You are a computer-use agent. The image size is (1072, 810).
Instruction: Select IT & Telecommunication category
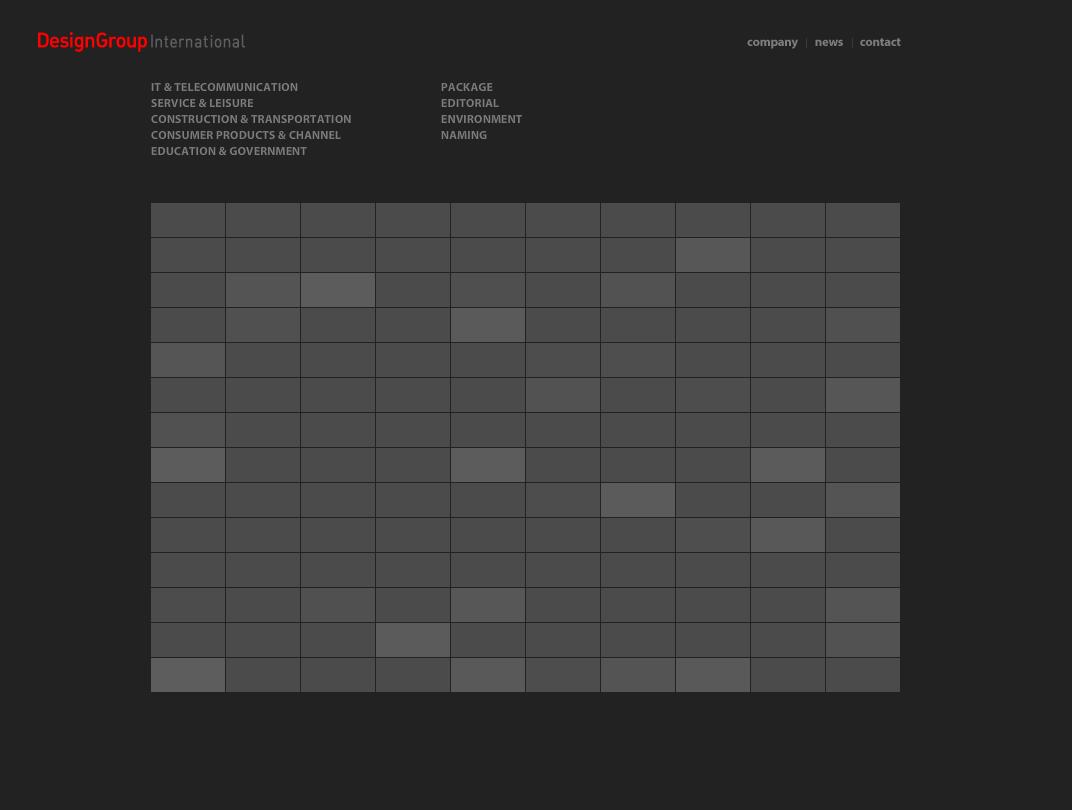(224, 88)
